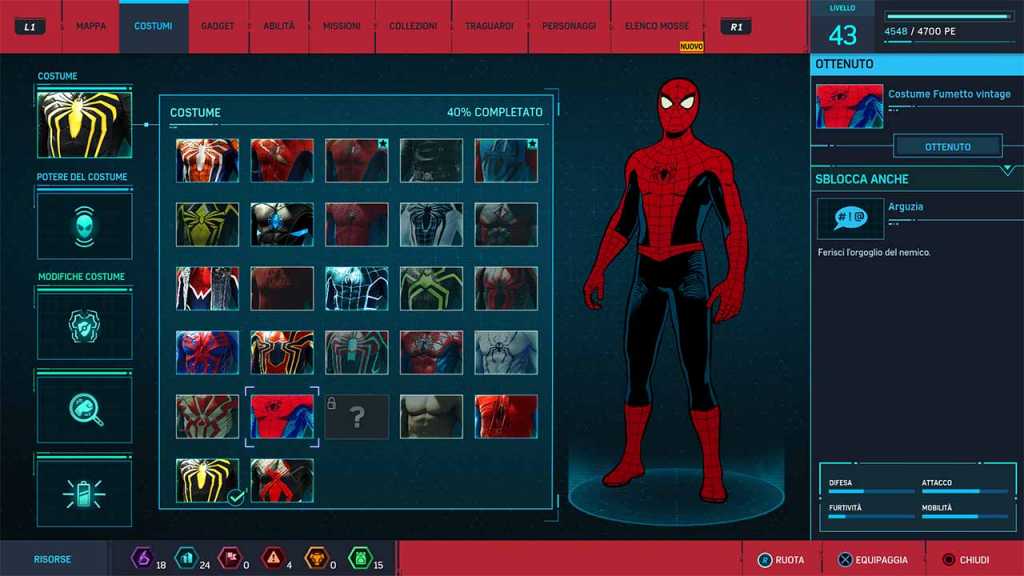The height and width of the screenshot is (576, 1024).
Task: Click the Costume Fumetto vintage preview image
Action: click(x=850, y=106)
